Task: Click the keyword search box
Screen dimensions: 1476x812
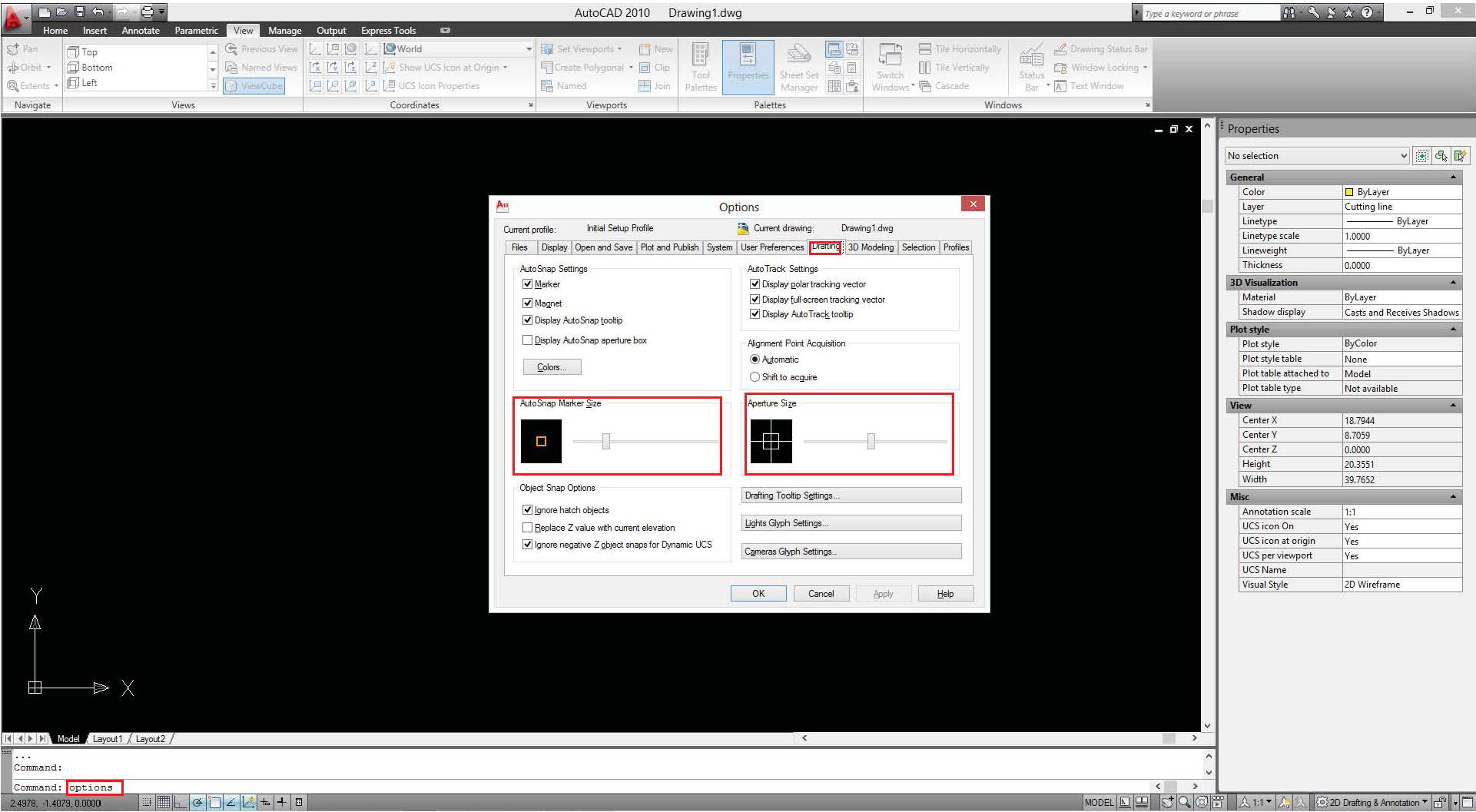Action: (1211, 13)
